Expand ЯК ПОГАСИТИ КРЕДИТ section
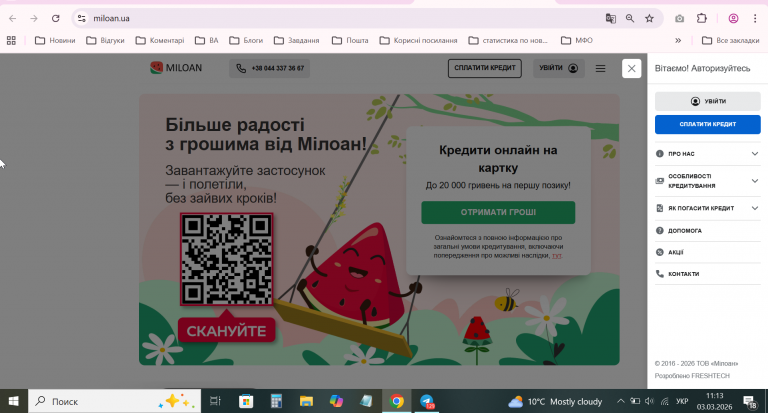The width and height of the screenshot is (768, 413). (x=707, y=208)
